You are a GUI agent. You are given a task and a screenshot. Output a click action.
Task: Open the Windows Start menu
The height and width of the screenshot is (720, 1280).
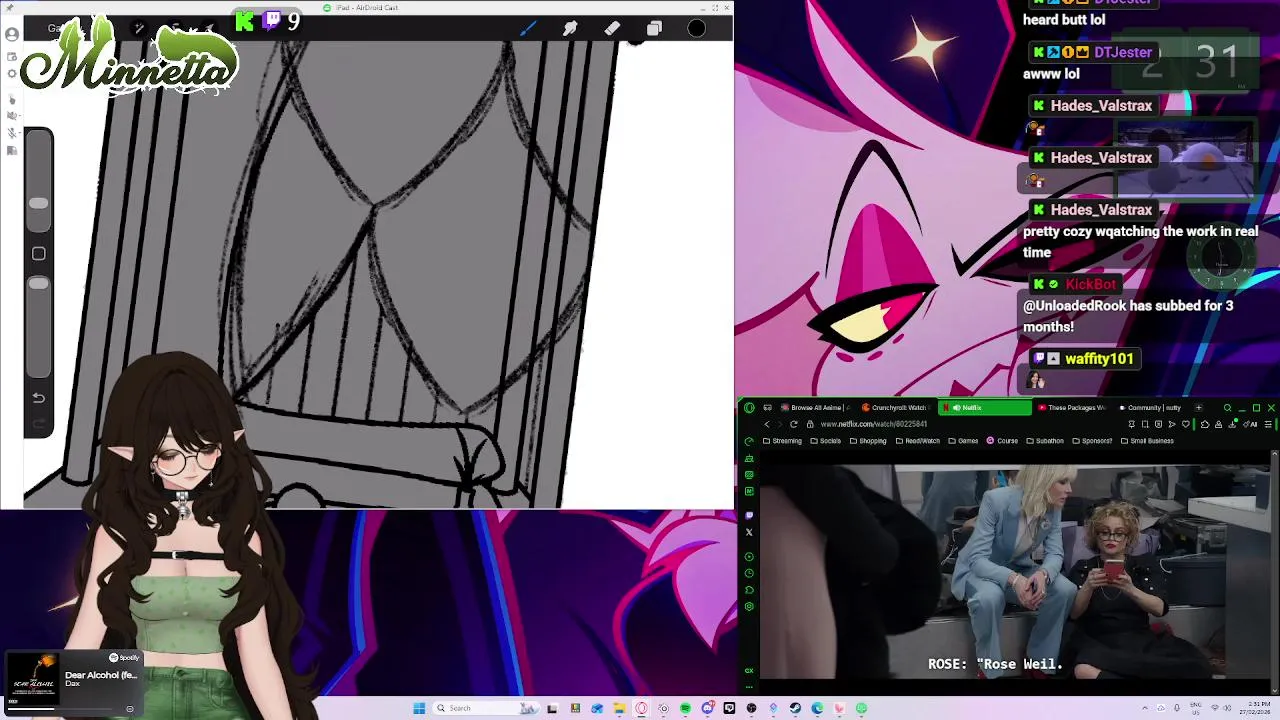[x=419, y=708]
